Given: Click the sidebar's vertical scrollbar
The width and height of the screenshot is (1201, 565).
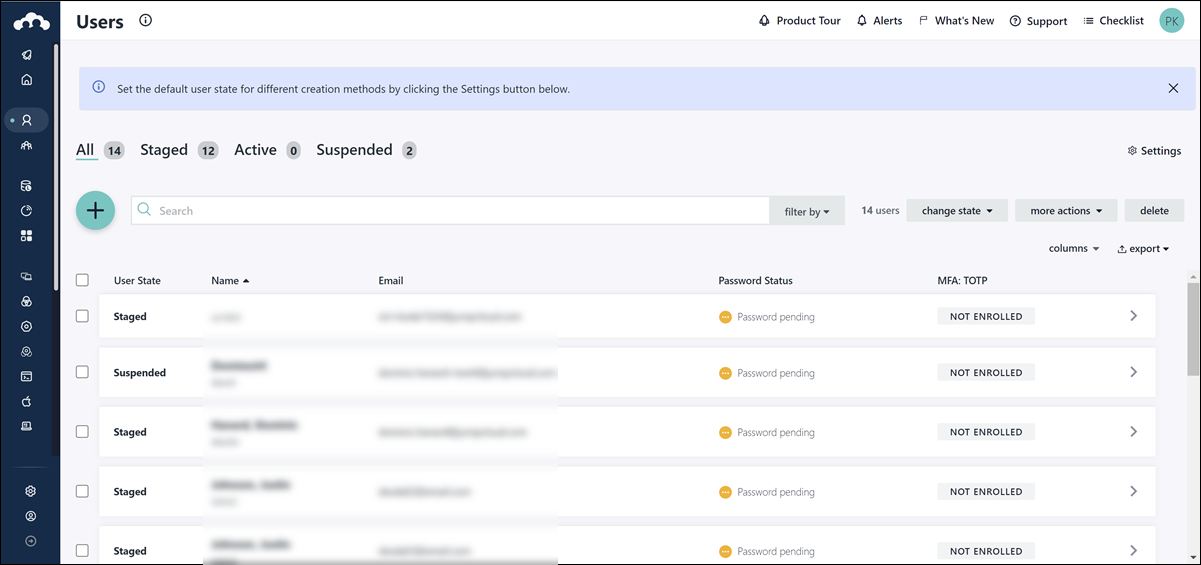Looking at the screenshot, I should (x=56, y=168).
